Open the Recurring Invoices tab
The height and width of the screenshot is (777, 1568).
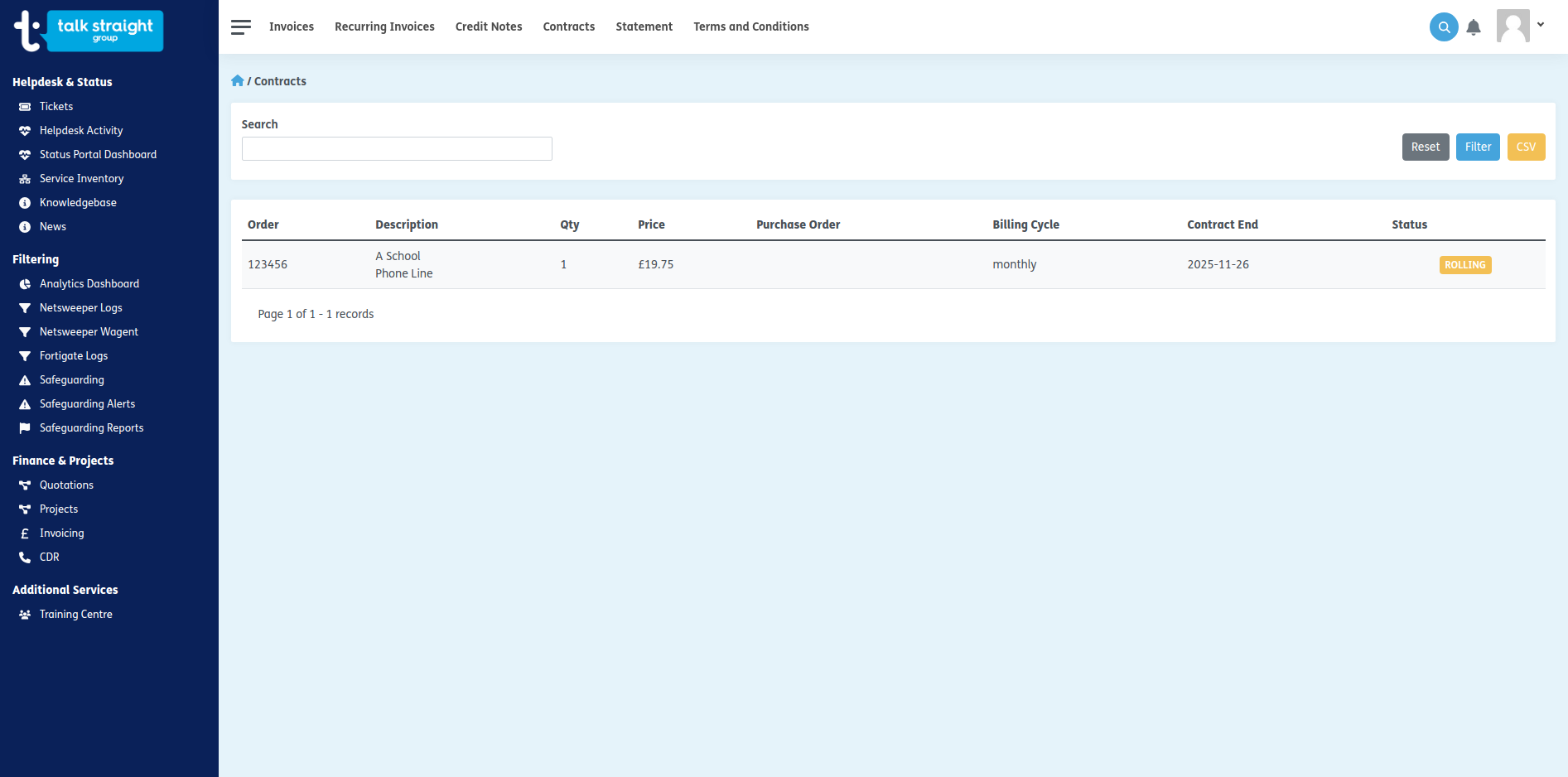coord(384,27)
